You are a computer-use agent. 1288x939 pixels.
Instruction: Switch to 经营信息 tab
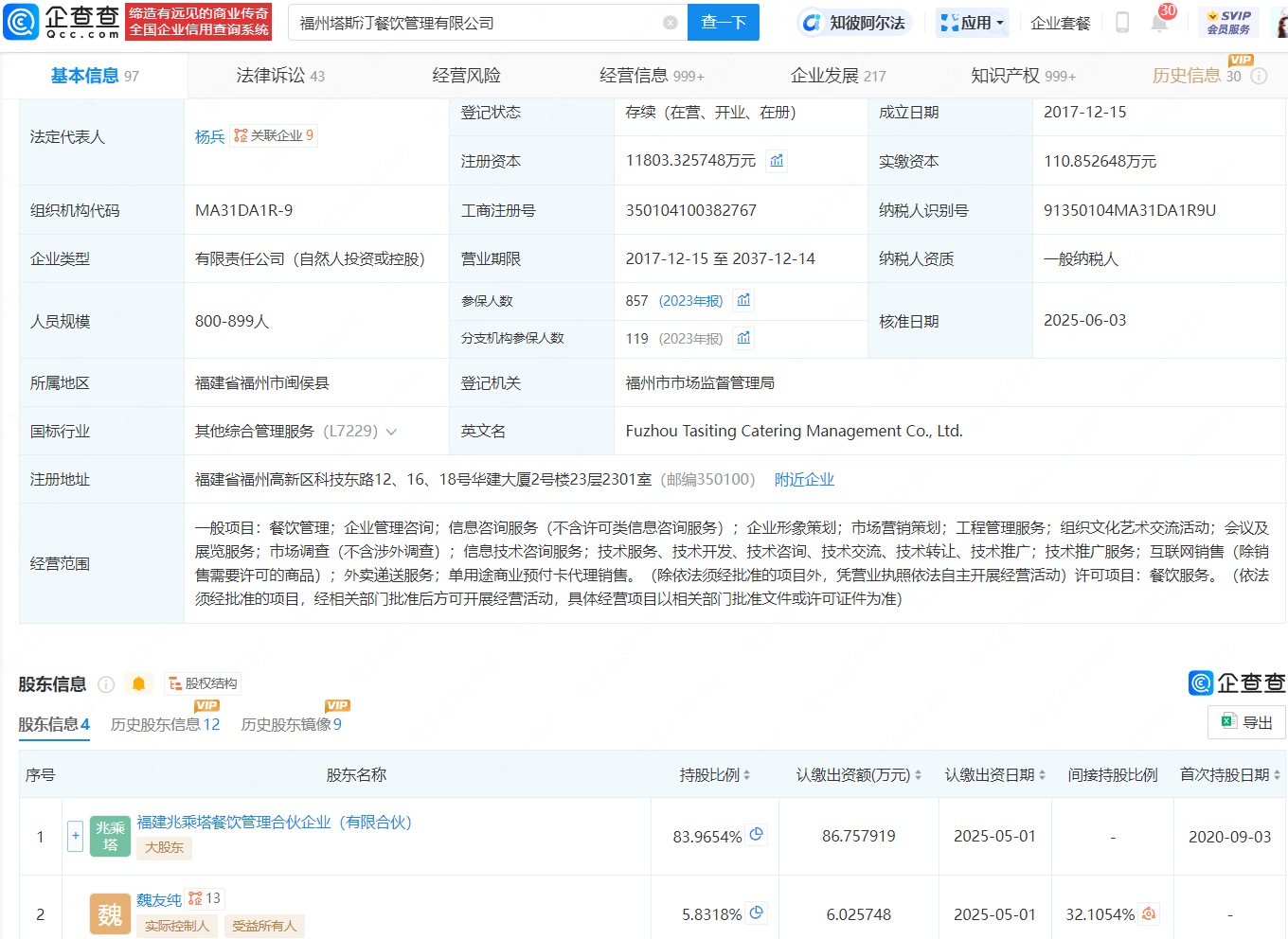point(652,76)
